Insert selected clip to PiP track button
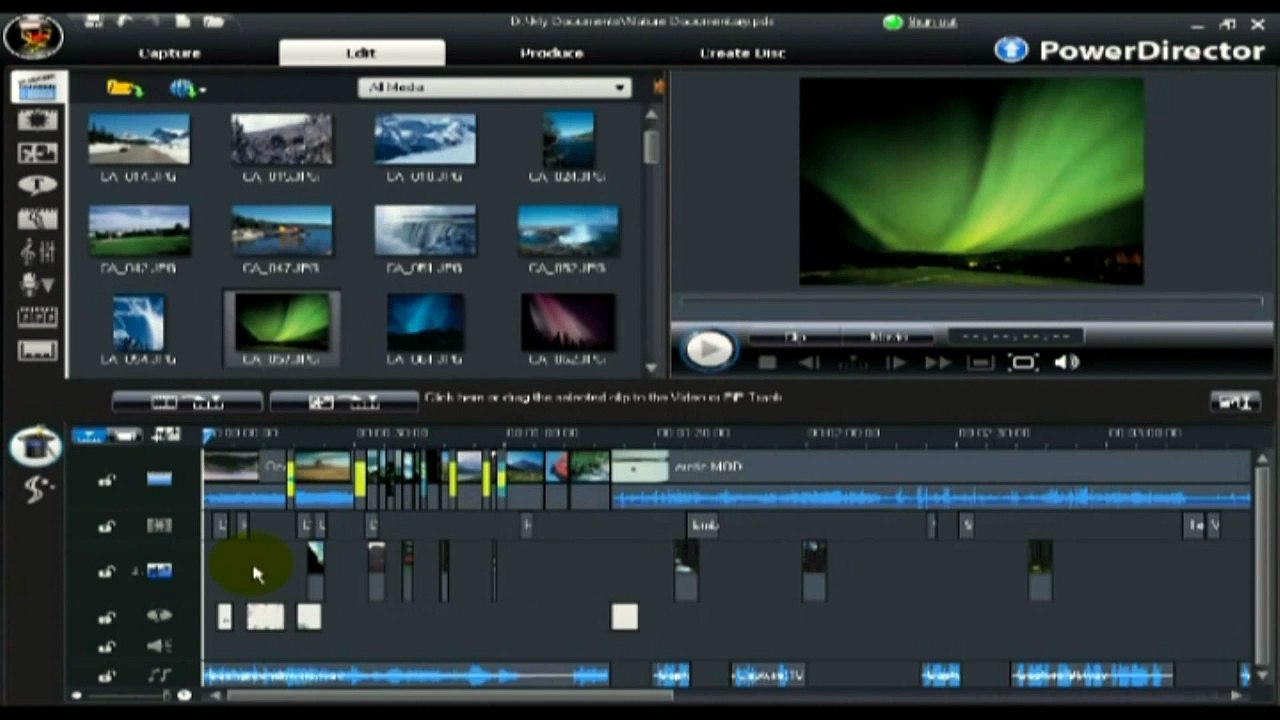 (x=344, y=402)
